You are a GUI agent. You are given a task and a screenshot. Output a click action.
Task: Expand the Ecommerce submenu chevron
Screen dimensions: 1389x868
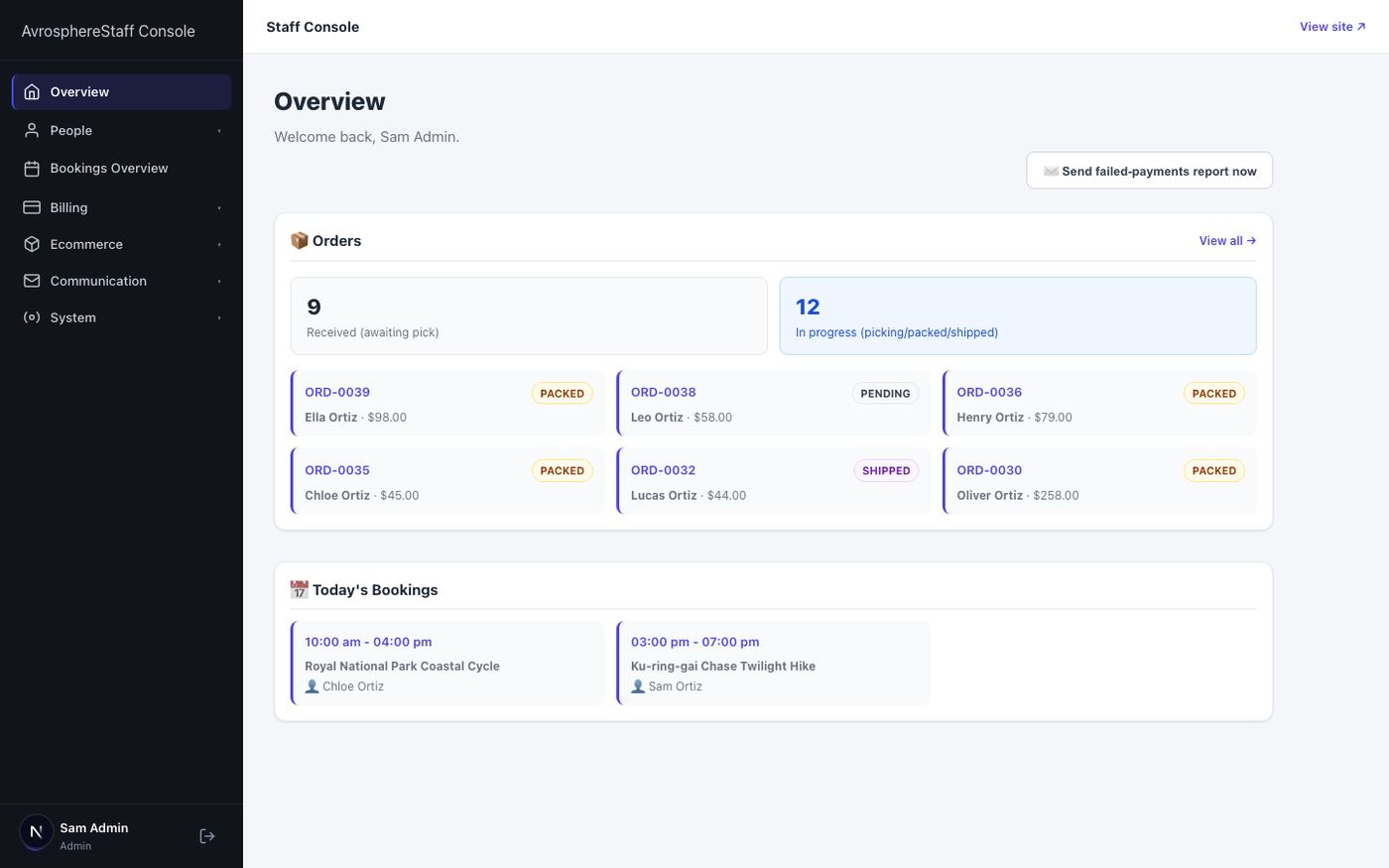point(219,245)
